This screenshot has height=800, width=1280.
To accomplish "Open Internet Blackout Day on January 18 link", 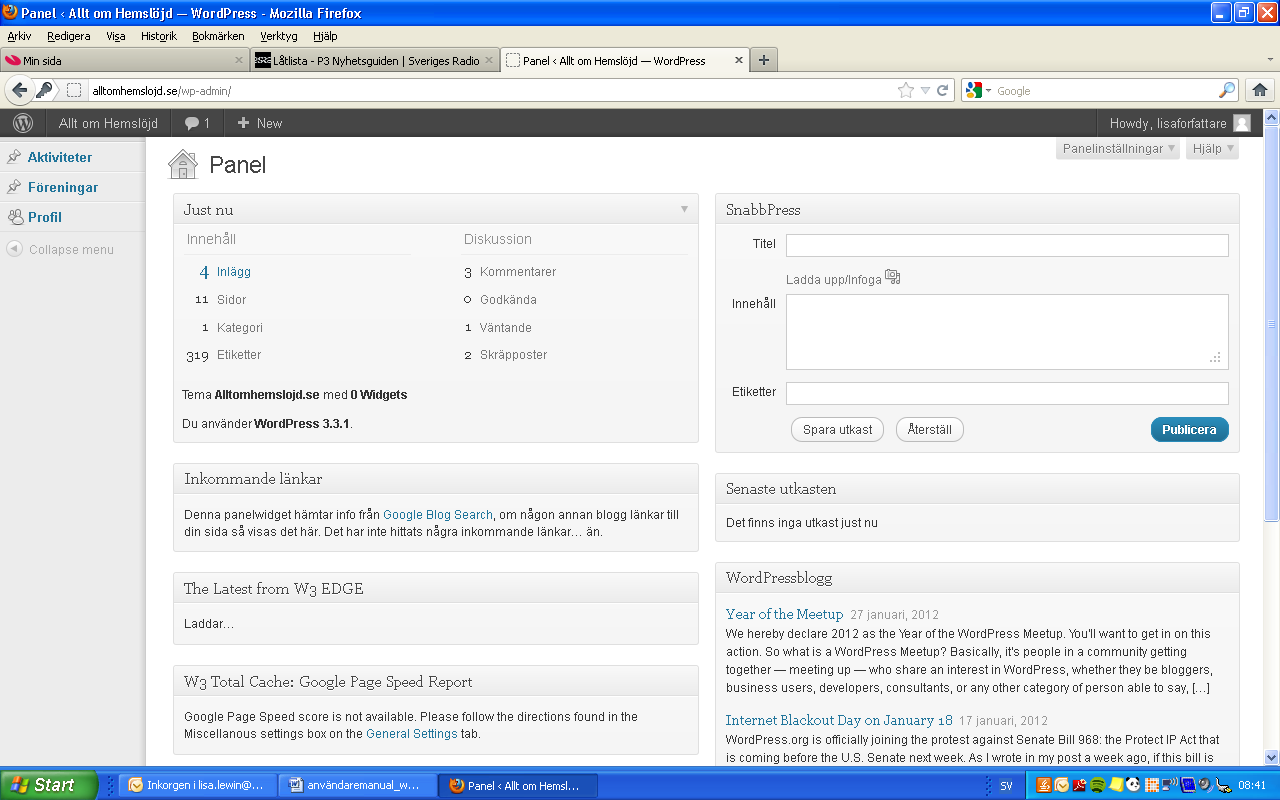I will (839, 720).
